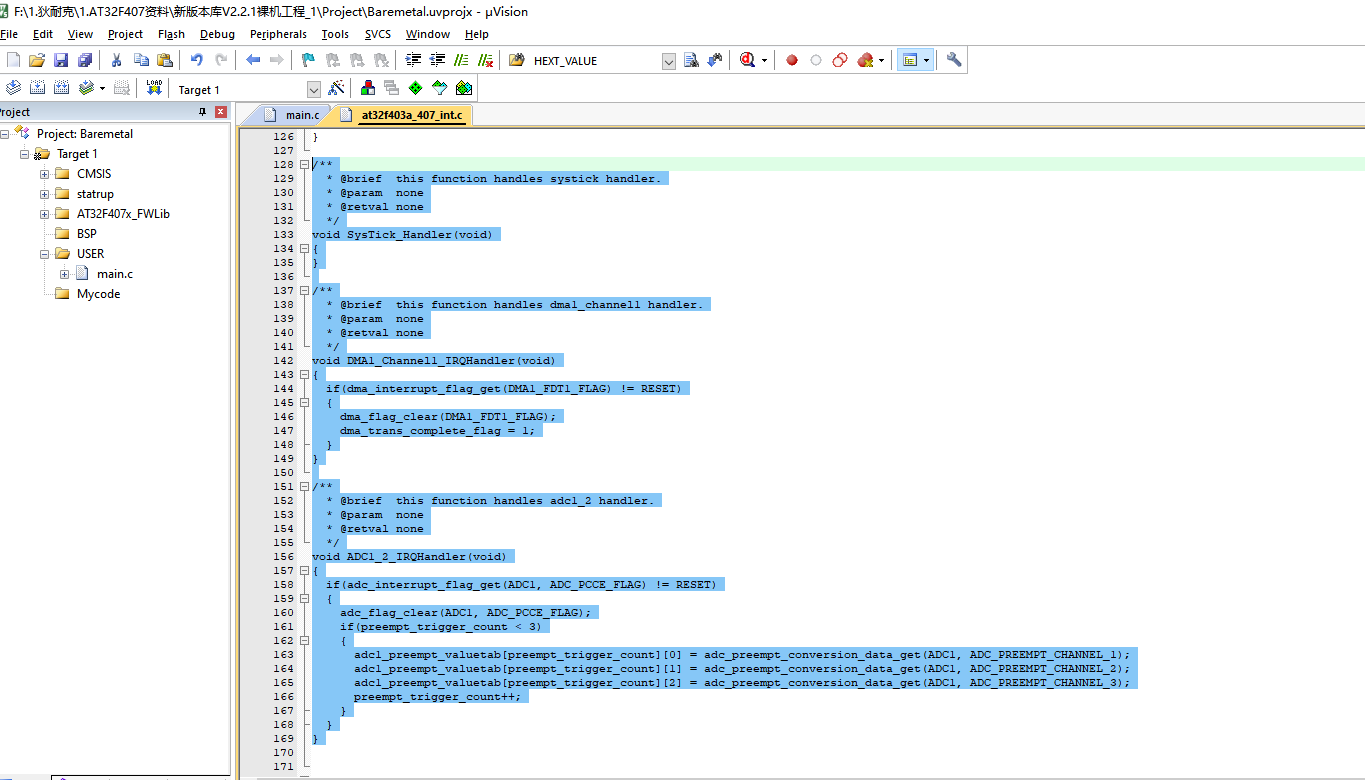The width and height of the screenshot is (1365, 780).
Task: Save all files with the multi-disk icon
Action: (x=85, y=60)
